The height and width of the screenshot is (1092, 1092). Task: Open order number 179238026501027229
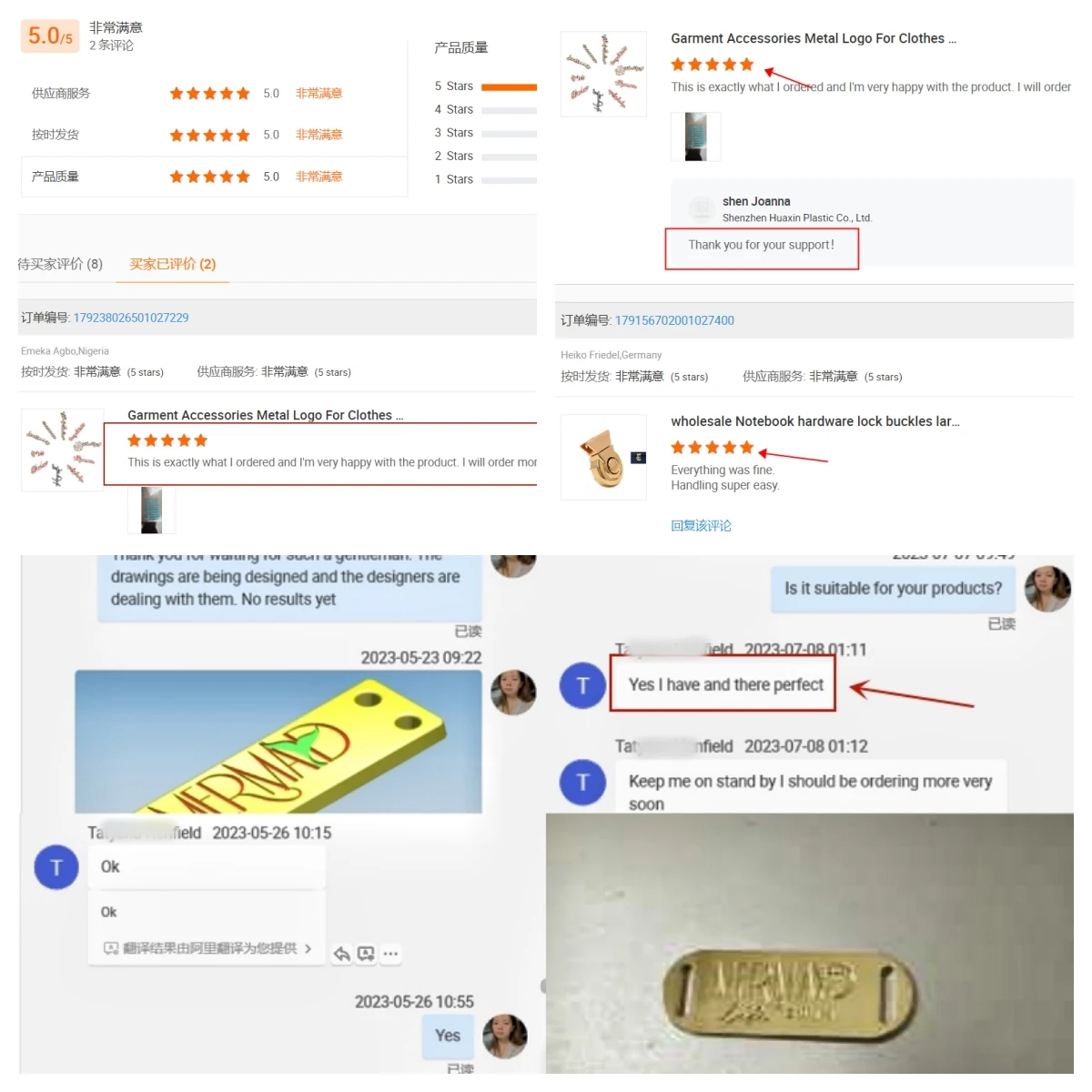pos(131,318)
